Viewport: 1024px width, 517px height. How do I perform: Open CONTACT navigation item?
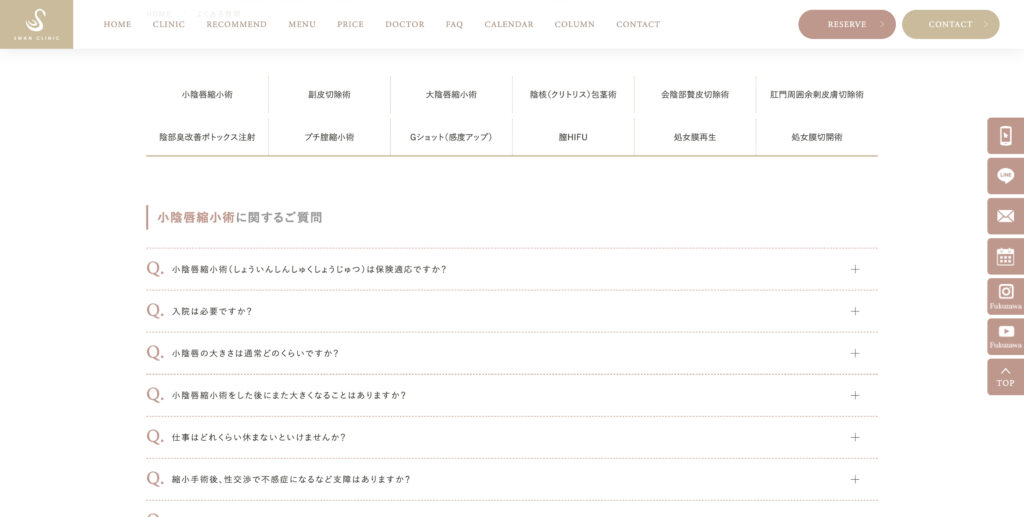click(638, 24)
